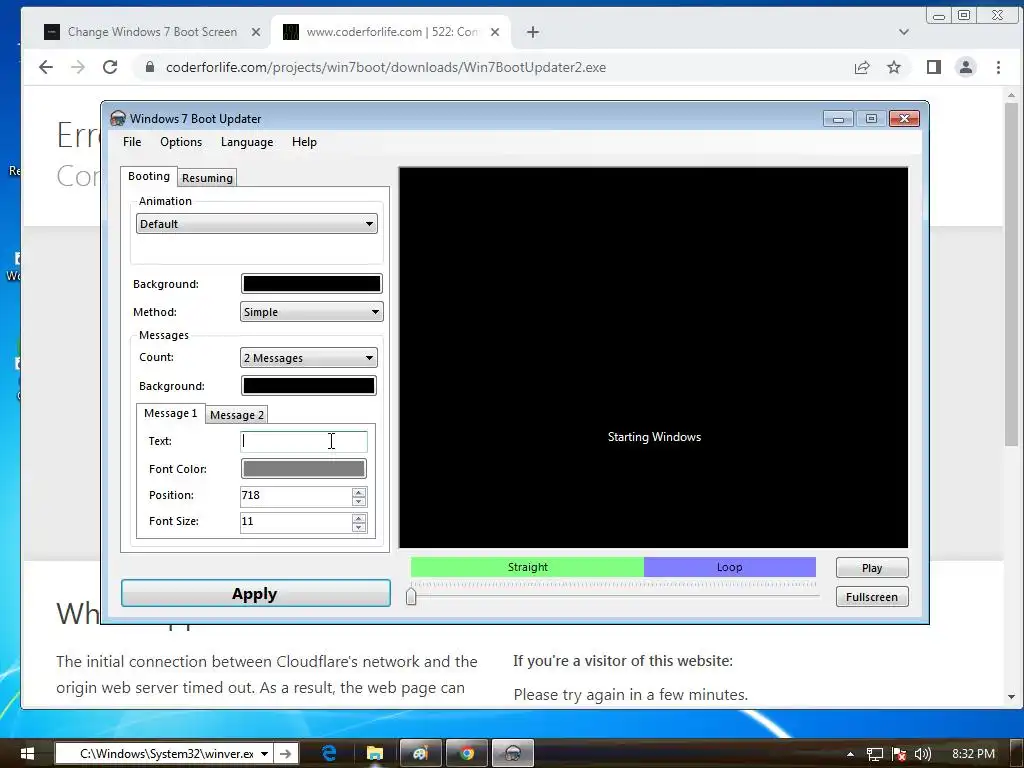Click the animation timeline slider handle
Viewport: 1024px width, 768px height.
tap(411, 596)
